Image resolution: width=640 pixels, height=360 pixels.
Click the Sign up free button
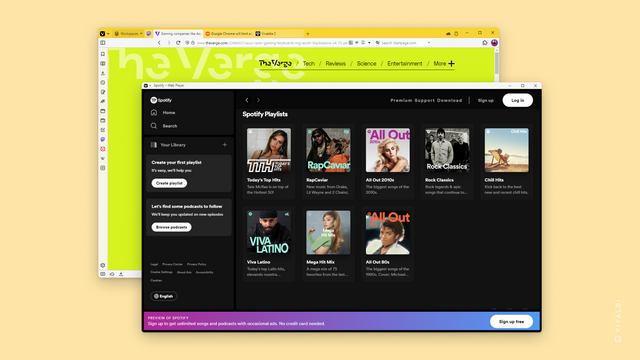coord(511,322)
